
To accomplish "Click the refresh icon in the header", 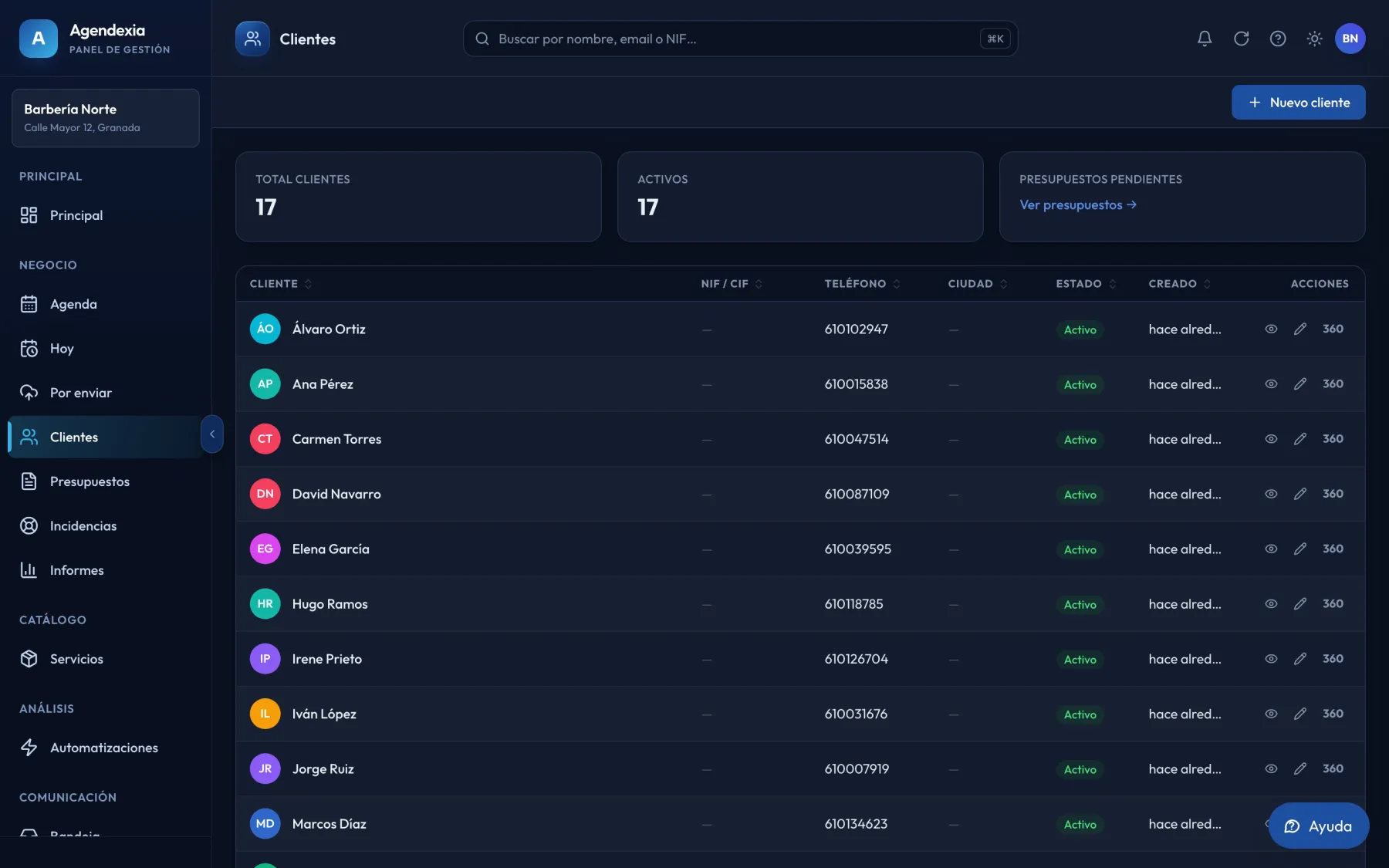I will pos(1241,39).
